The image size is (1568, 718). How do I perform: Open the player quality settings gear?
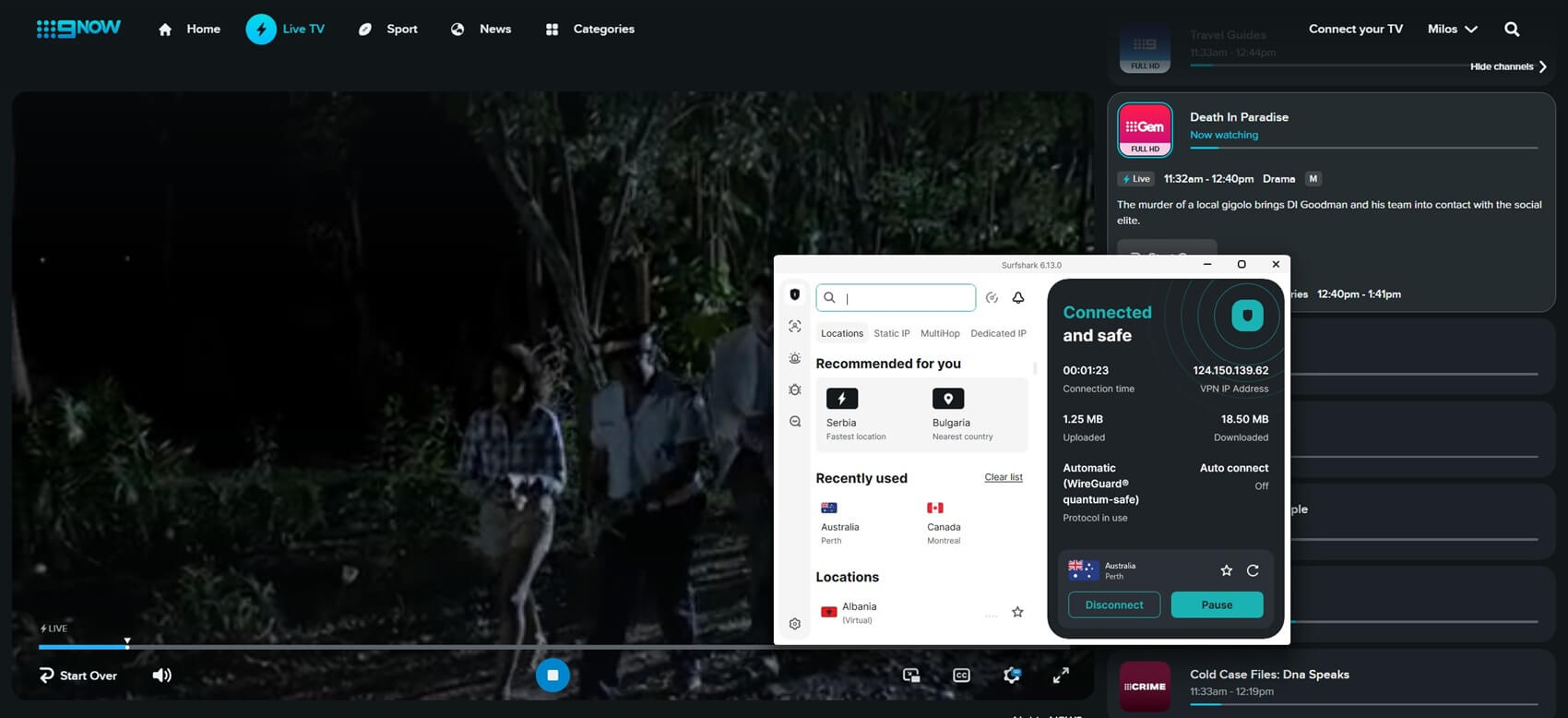(x=1012, y=676)
